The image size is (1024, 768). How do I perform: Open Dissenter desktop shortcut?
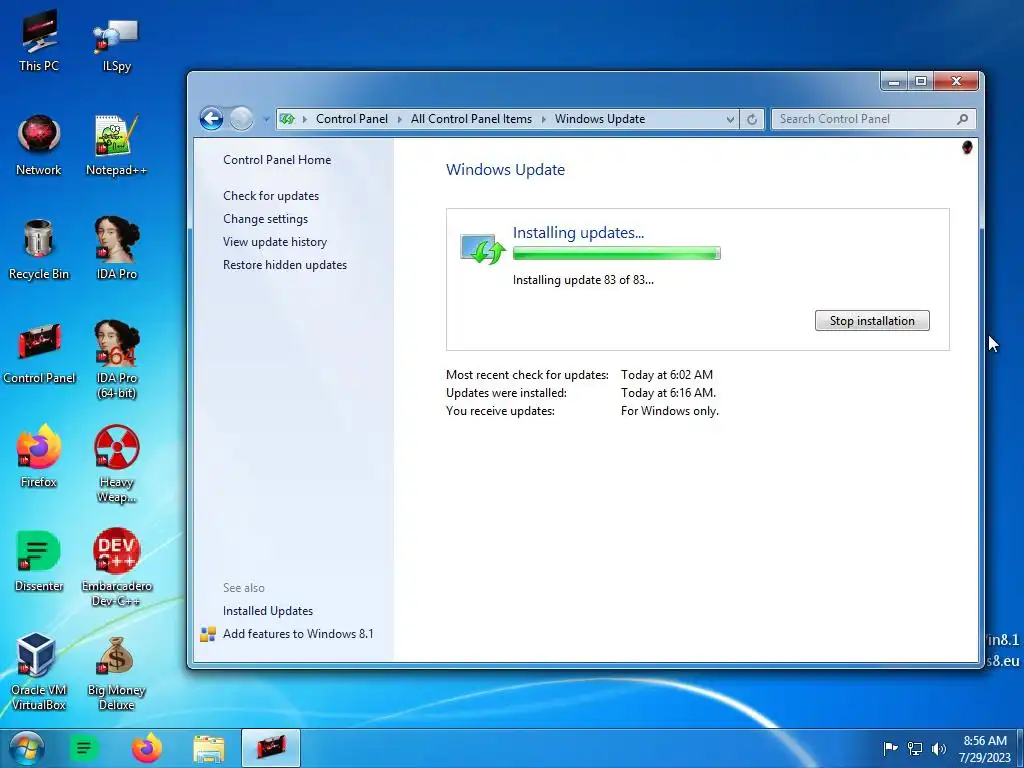pos(39,561)
